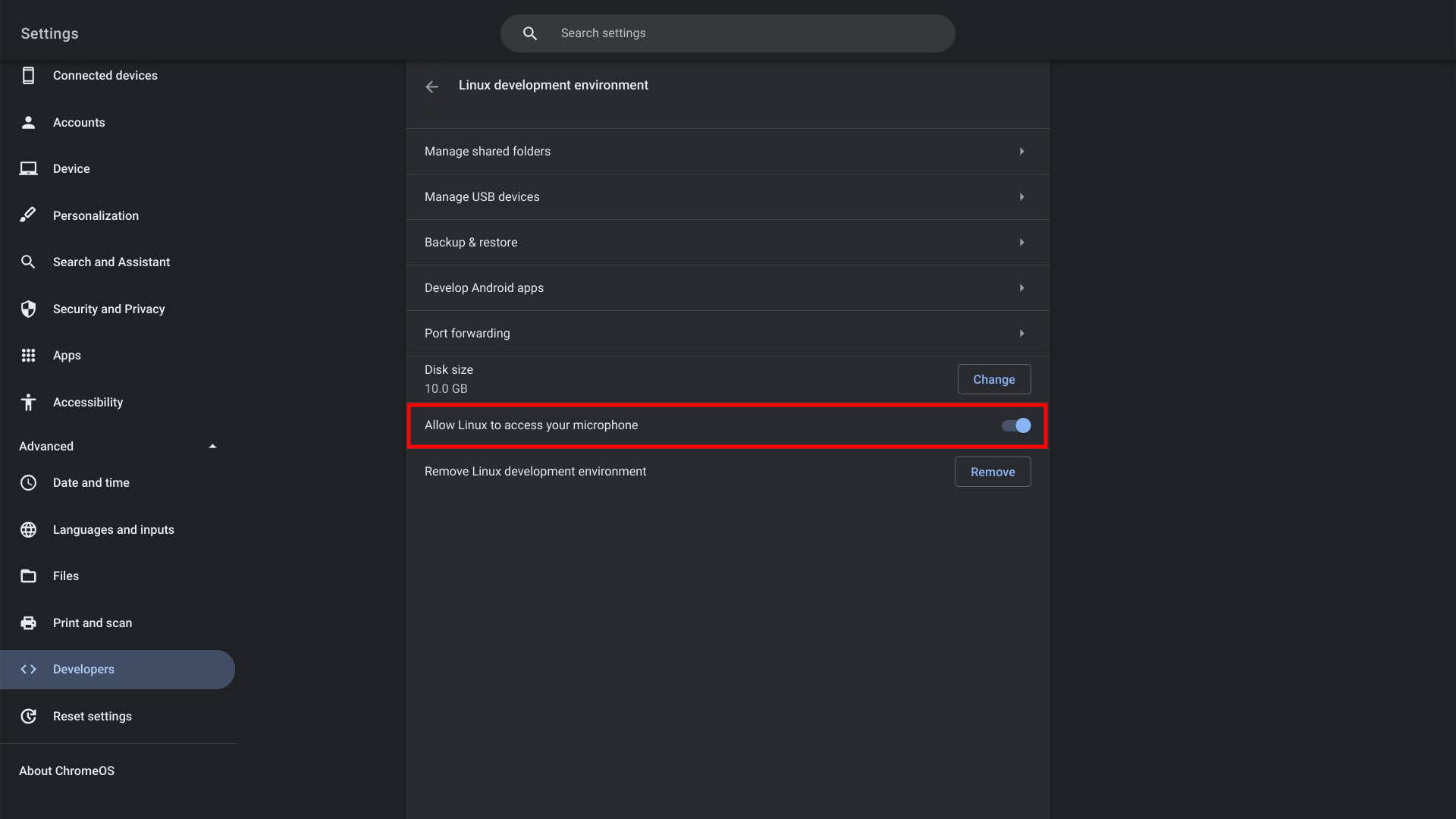Open the Backup & restore arrow
This screenshot has height=819, width=1456.
pos(1021,243)
